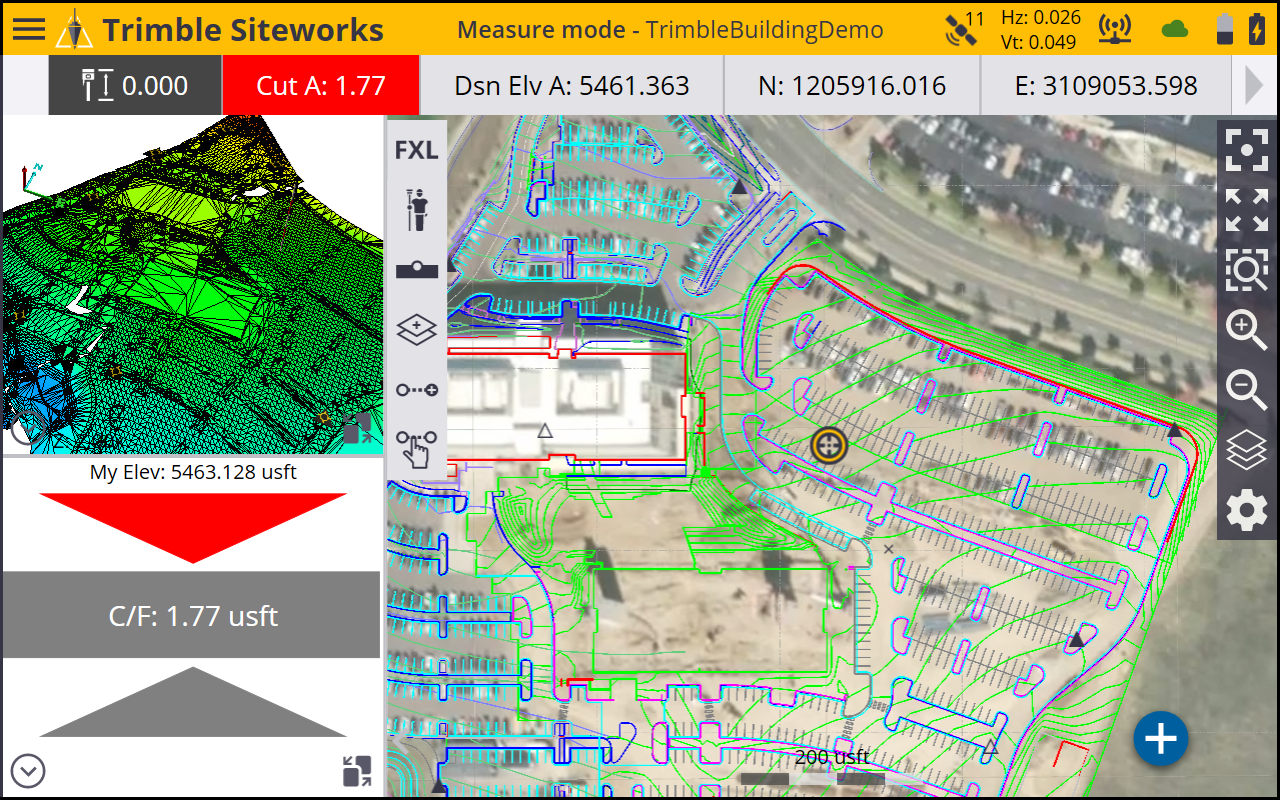Viewport: 1280px width, 800px height.
Task: Open the GNSS satellite status
Action: (964, 28)
